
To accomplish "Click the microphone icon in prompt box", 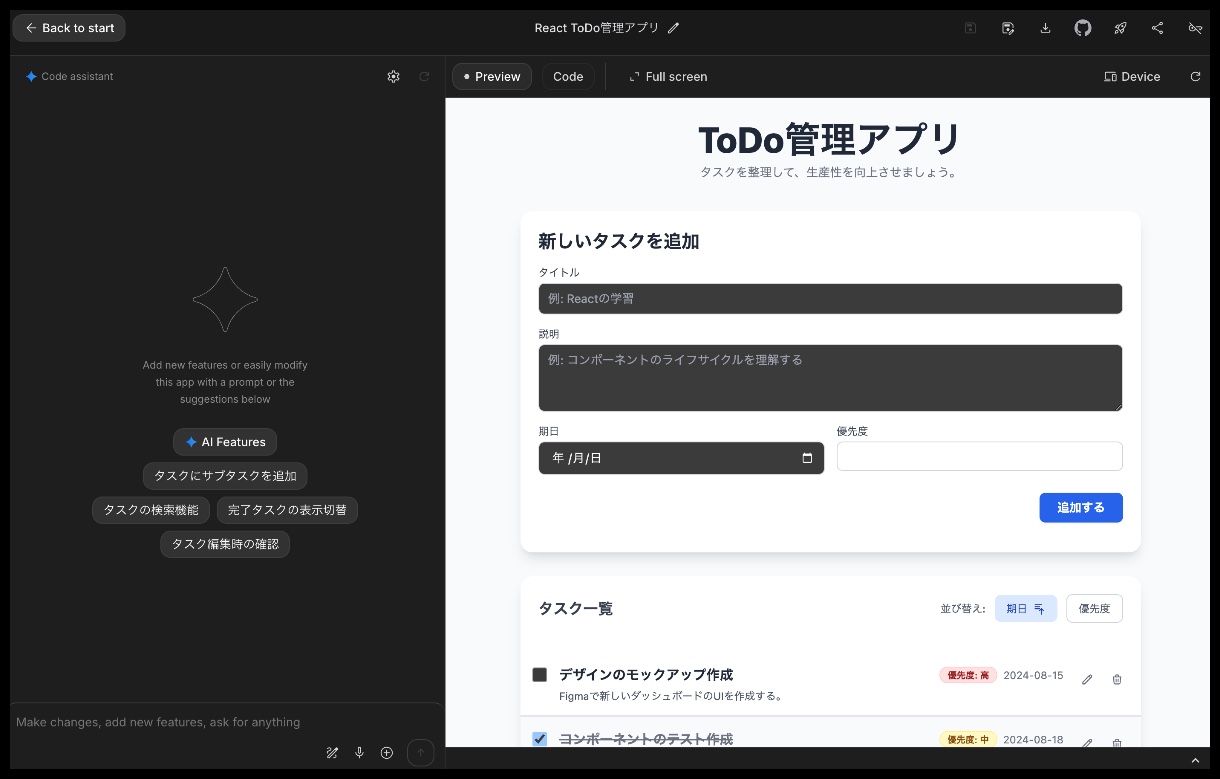I will pos(359,753).
